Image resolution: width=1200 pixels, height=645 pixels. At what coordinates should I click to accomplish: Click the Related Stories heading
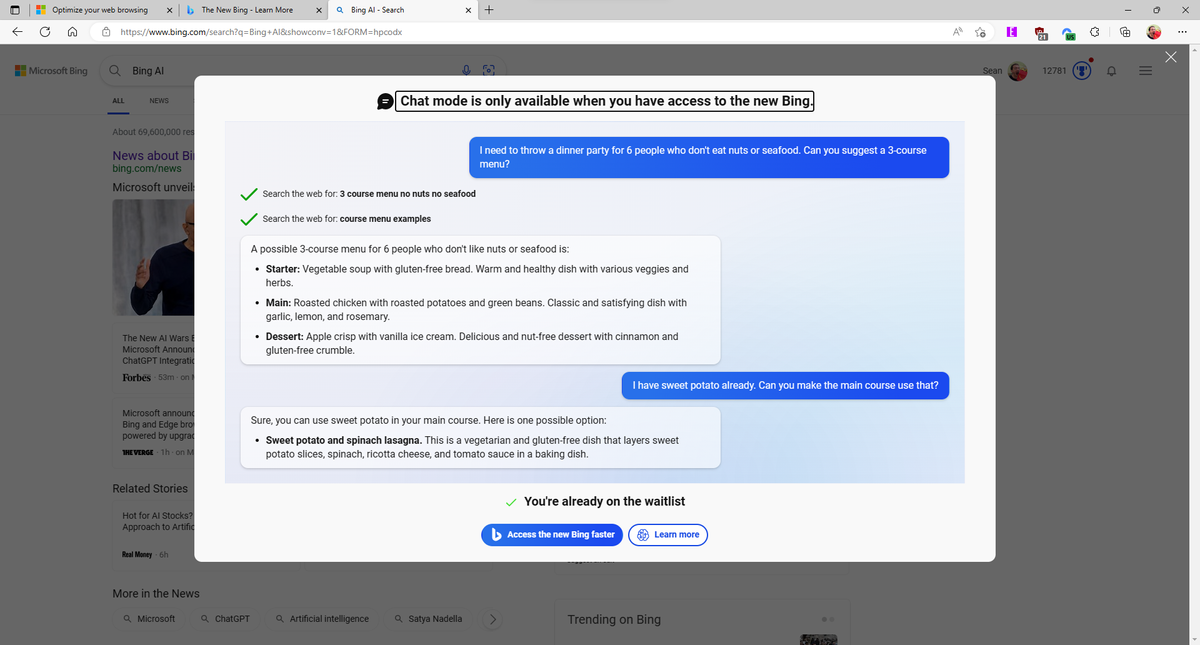(150, 488)
